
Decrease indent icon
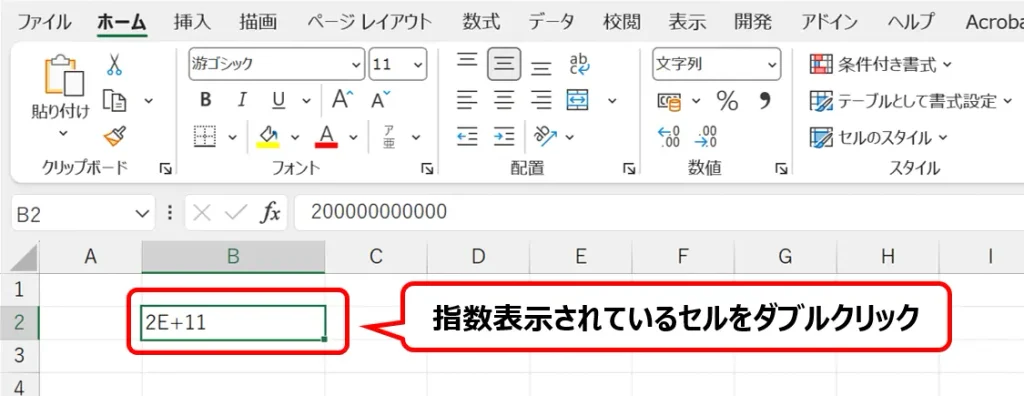(467, 136)
